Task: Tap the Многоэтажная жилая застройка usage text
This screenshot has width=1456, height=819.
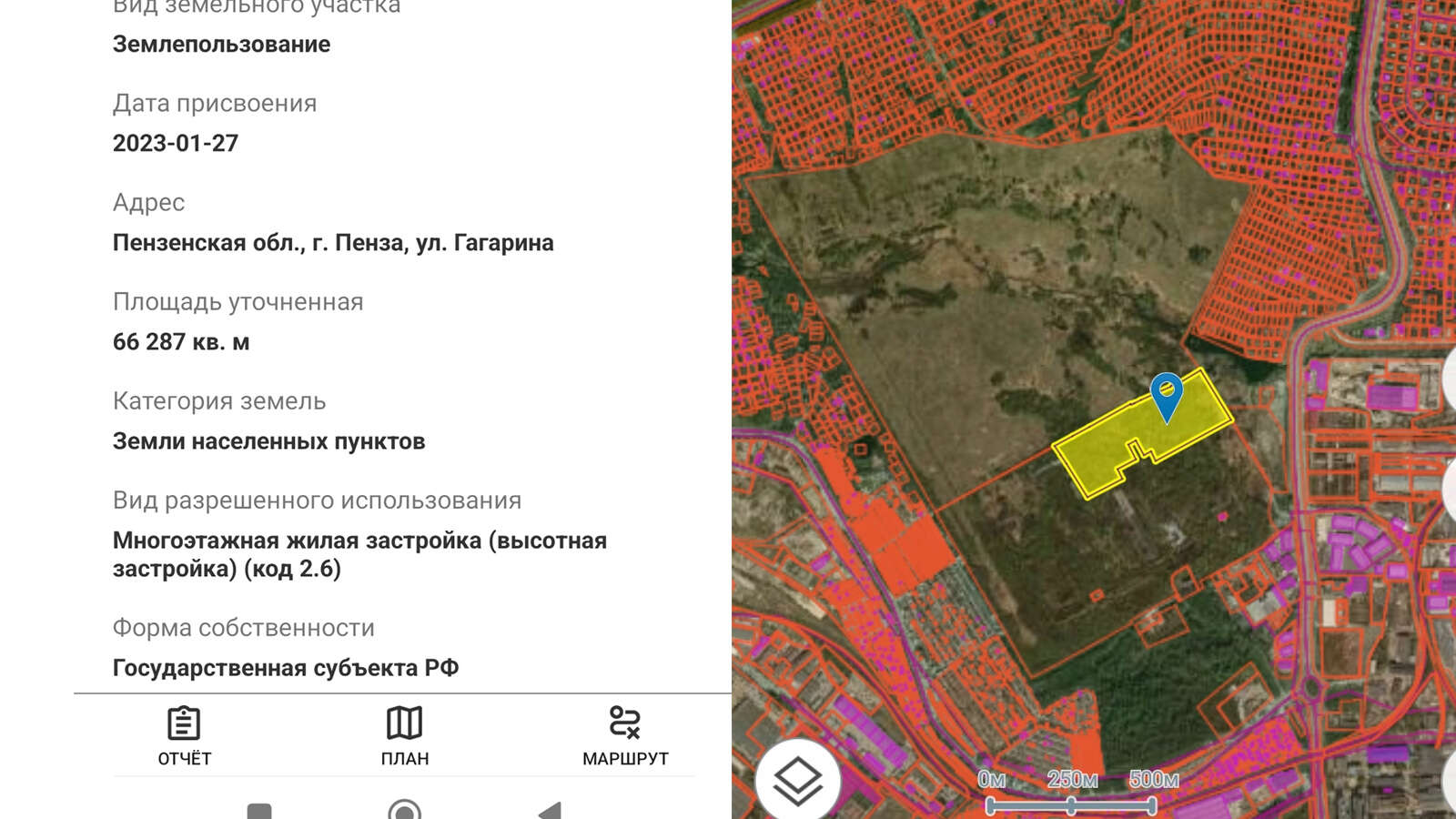Action: tap(359, 554)
